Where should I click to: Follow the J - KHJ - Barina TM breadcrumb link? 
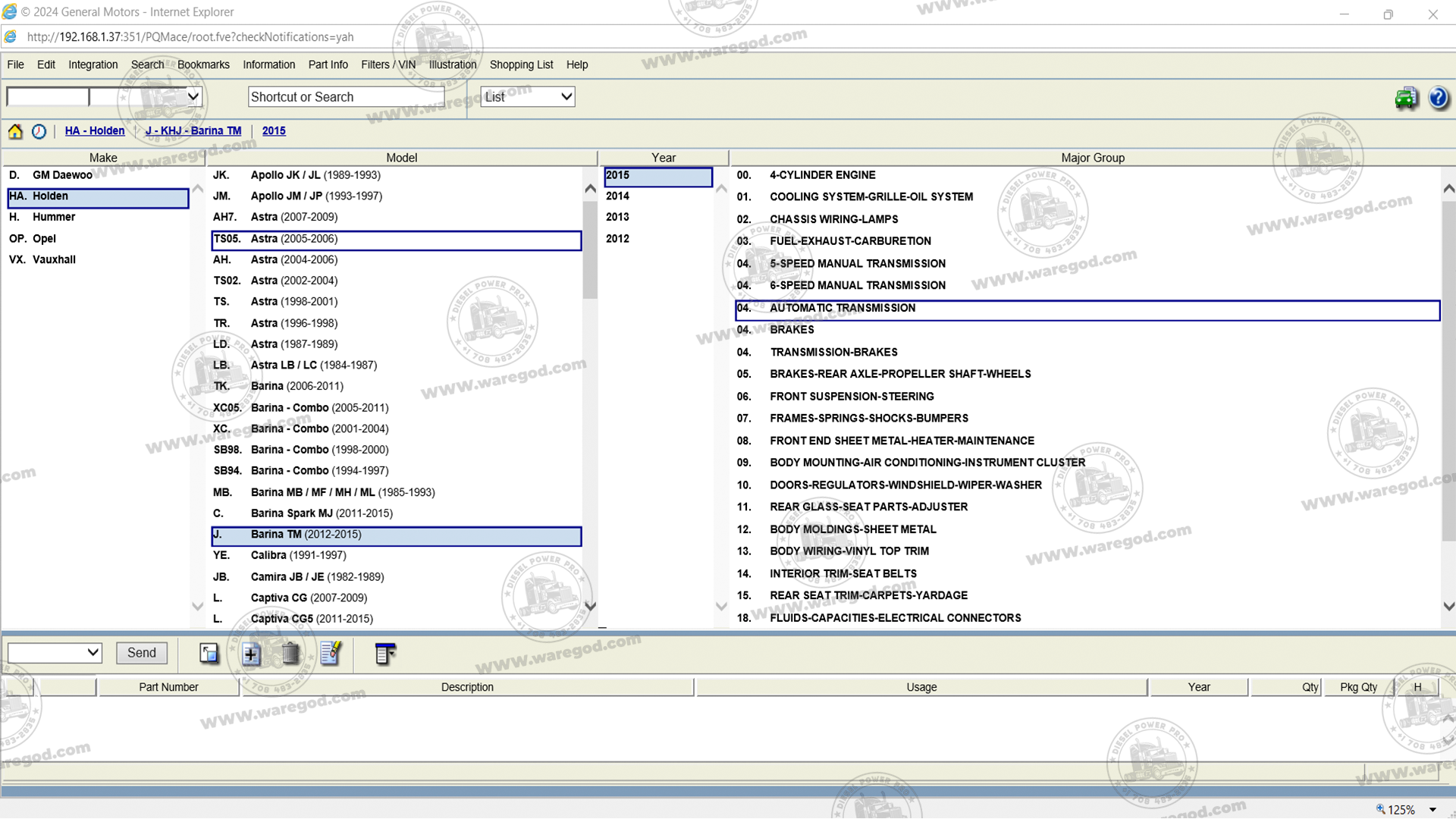(x=193, y=131)
